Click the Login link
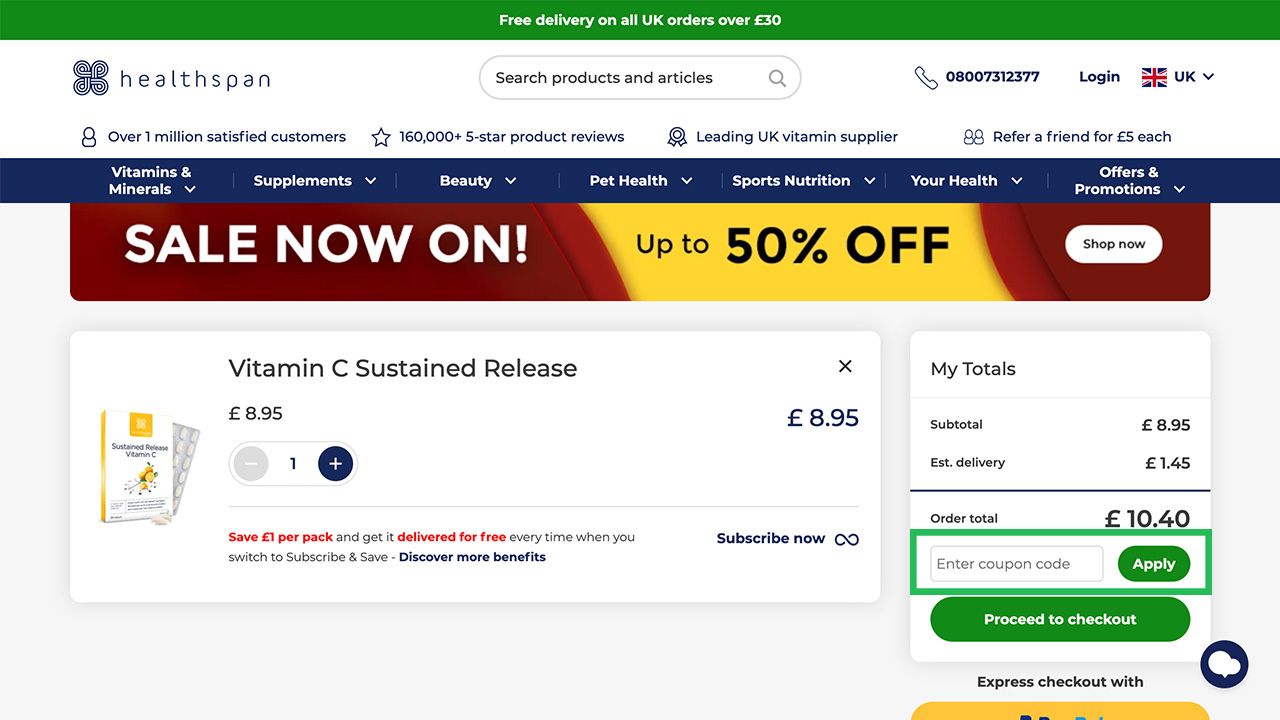 (1099, 77)
